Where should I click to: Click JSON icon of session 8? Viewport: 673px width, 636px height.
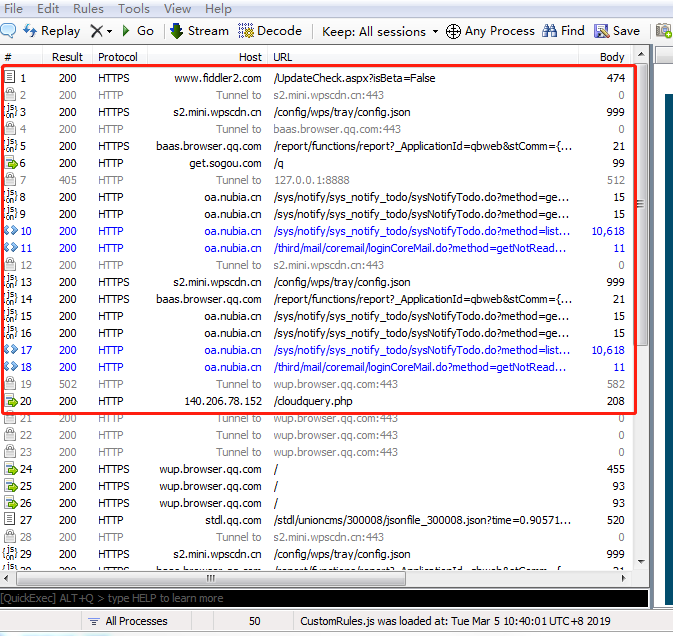(x=10, y=196)
